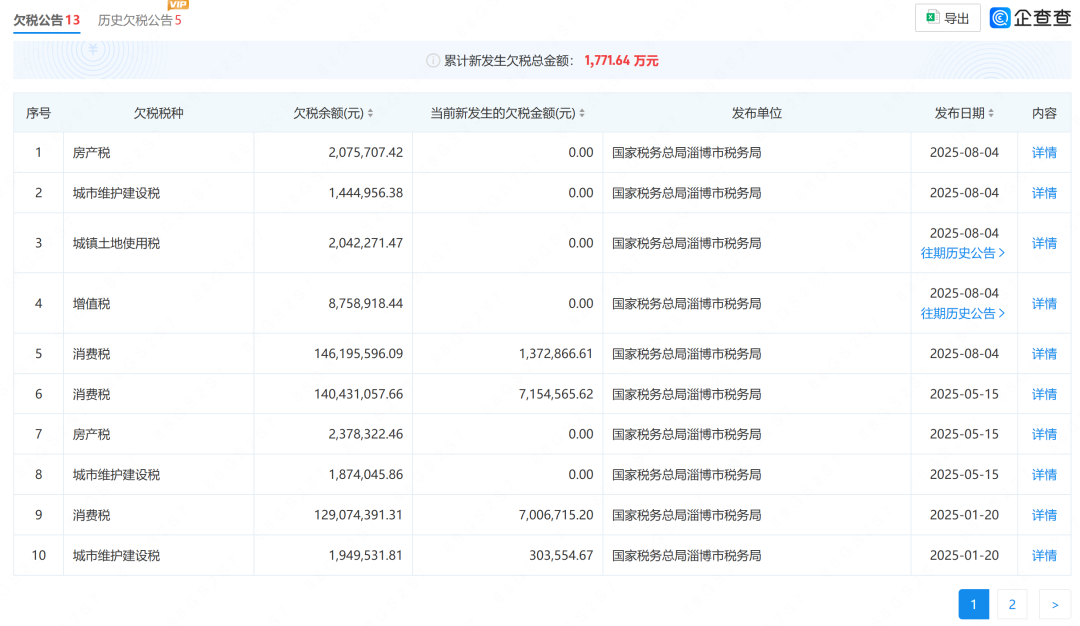Expand 往期历史公告 for 城镇土地使用税 row
This screenshot has height=626, width=1080.
click(963, 253)
